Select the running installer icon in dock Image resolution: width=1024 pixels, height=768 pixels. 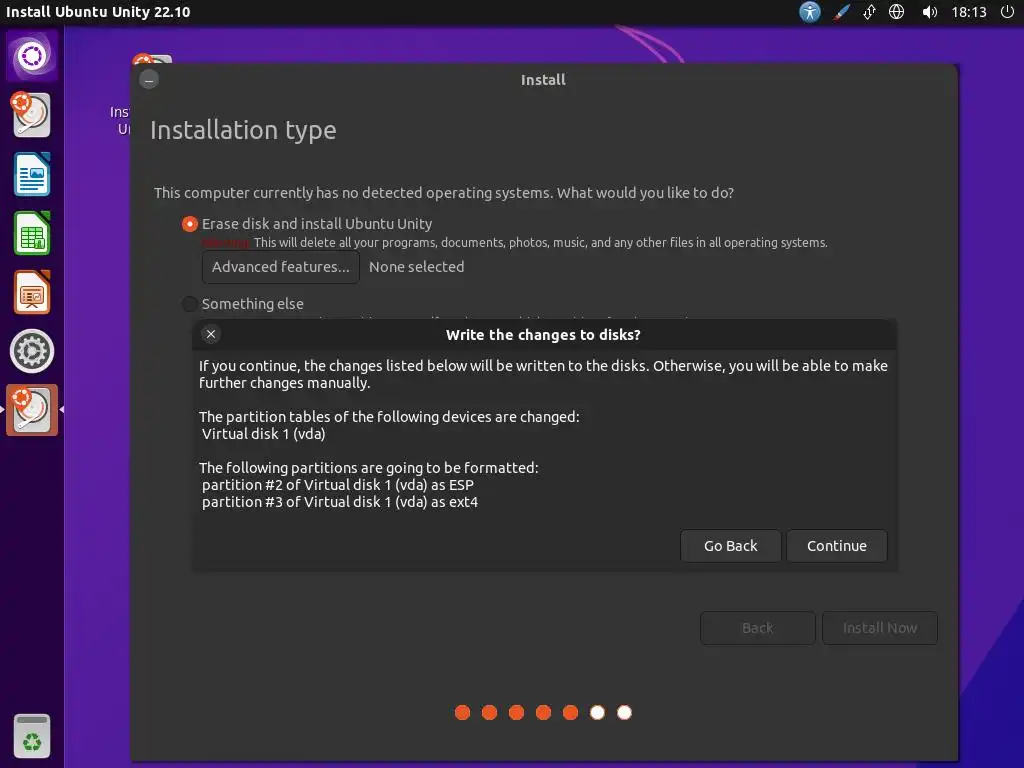pyautogui.click(x=32, y=410)
